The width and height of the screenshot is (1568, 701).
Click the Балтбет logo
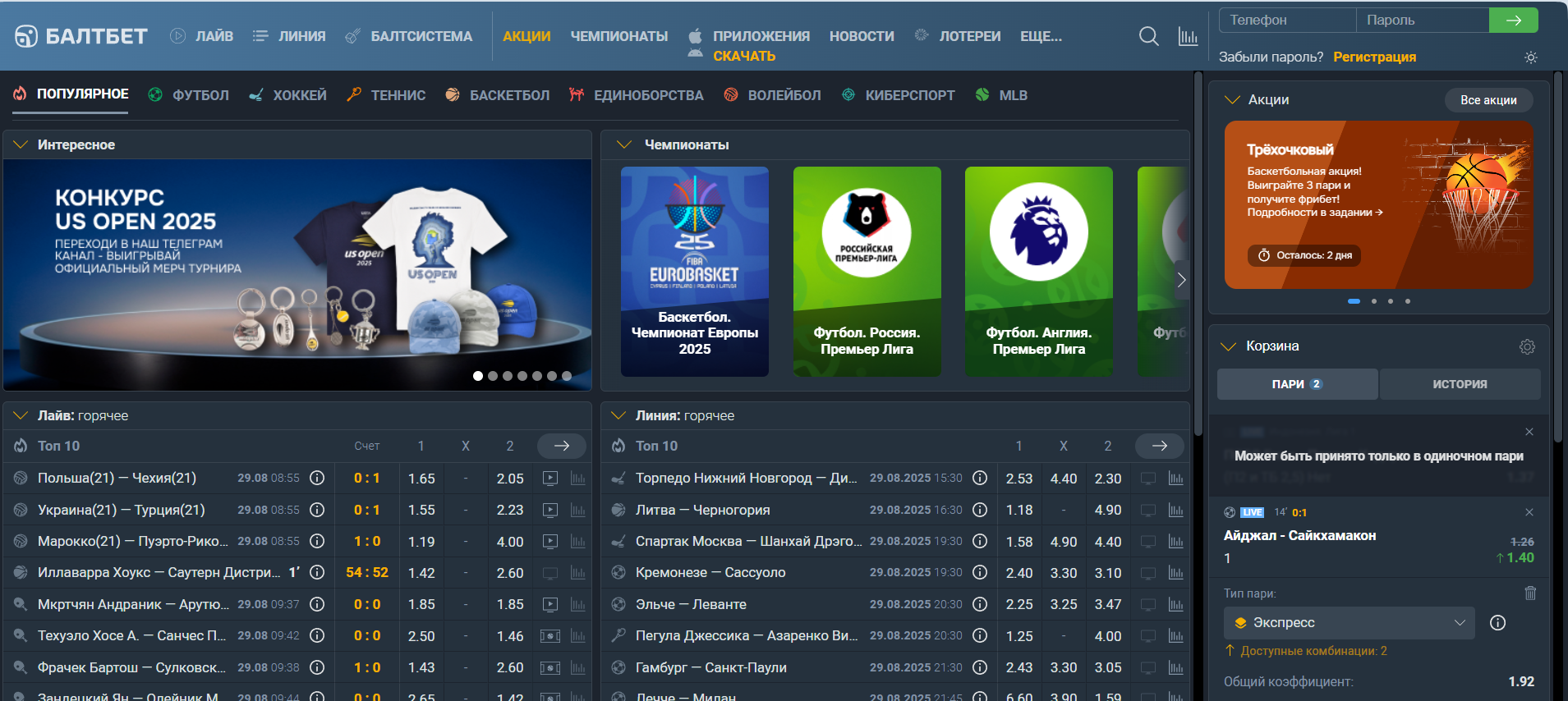point(81,36)
